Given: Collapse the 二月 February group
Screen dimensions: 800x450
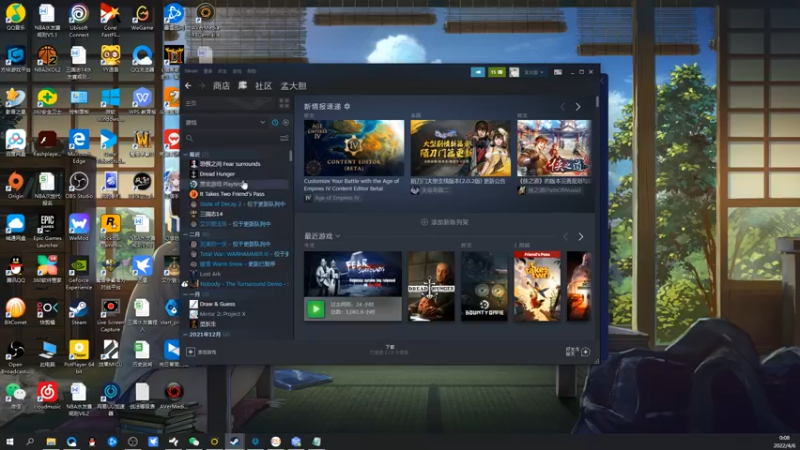Looking at the screenshot, I should tap(186, 234).
